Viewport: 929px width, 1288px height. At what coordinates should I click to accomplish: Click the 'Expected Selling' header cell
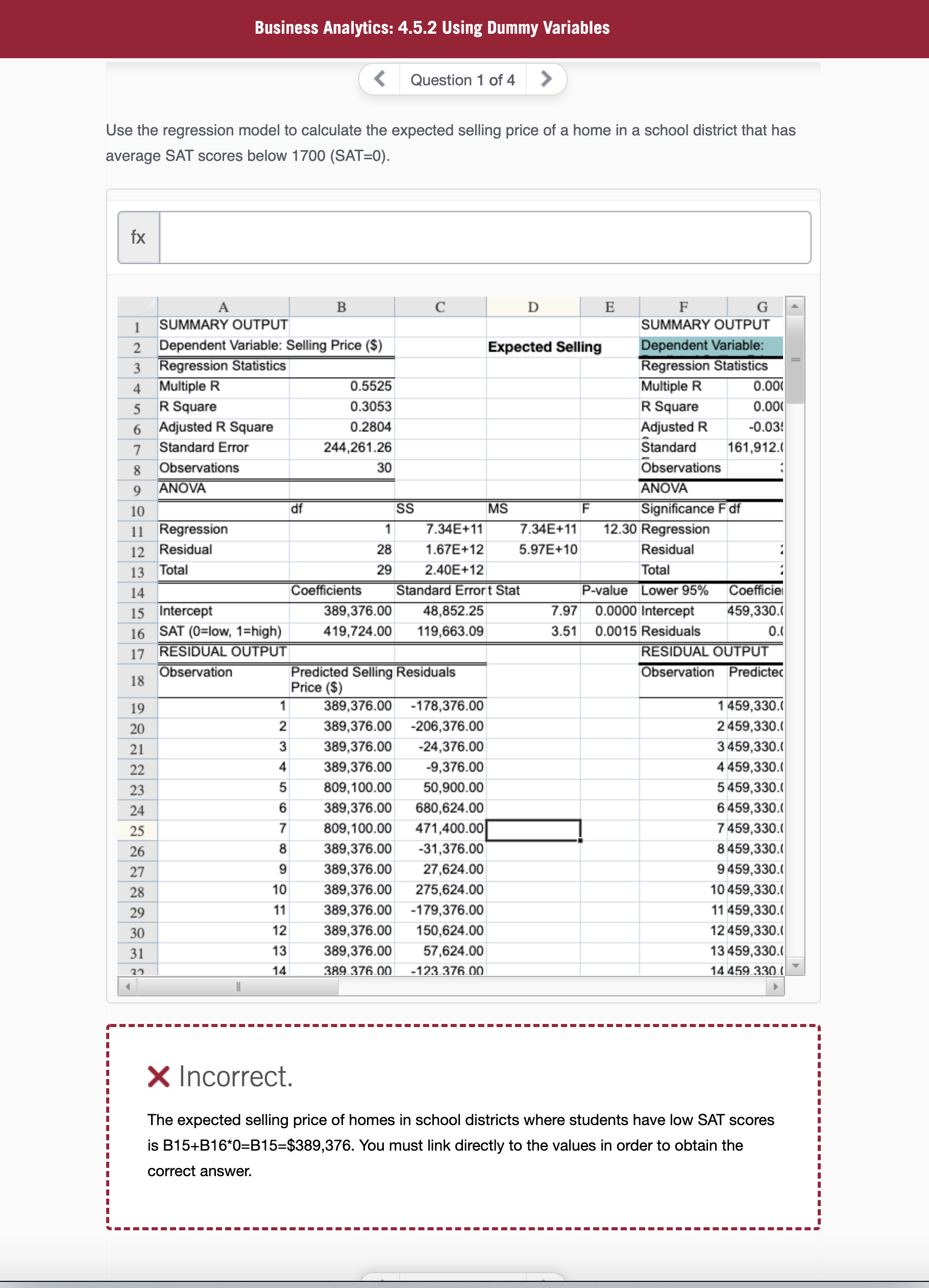pyautogui.click(x=545, y=347)
